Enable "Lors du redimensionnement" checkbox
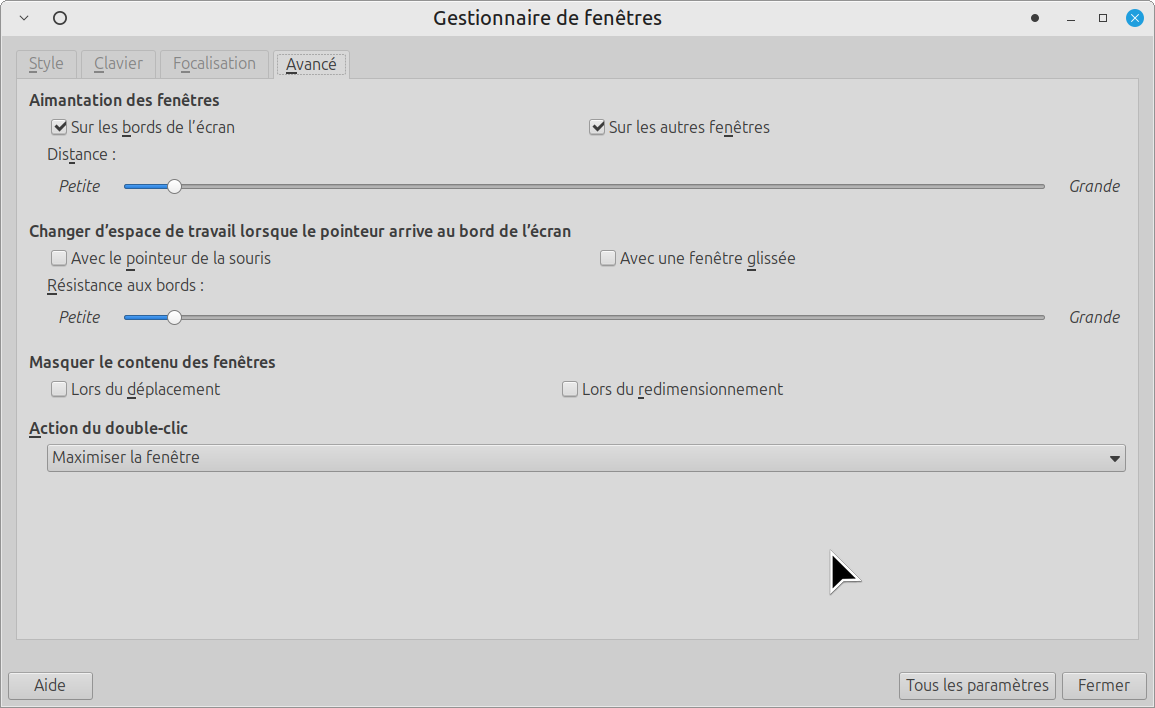This screenshot has height=708, width=1155. pos(570,390)
